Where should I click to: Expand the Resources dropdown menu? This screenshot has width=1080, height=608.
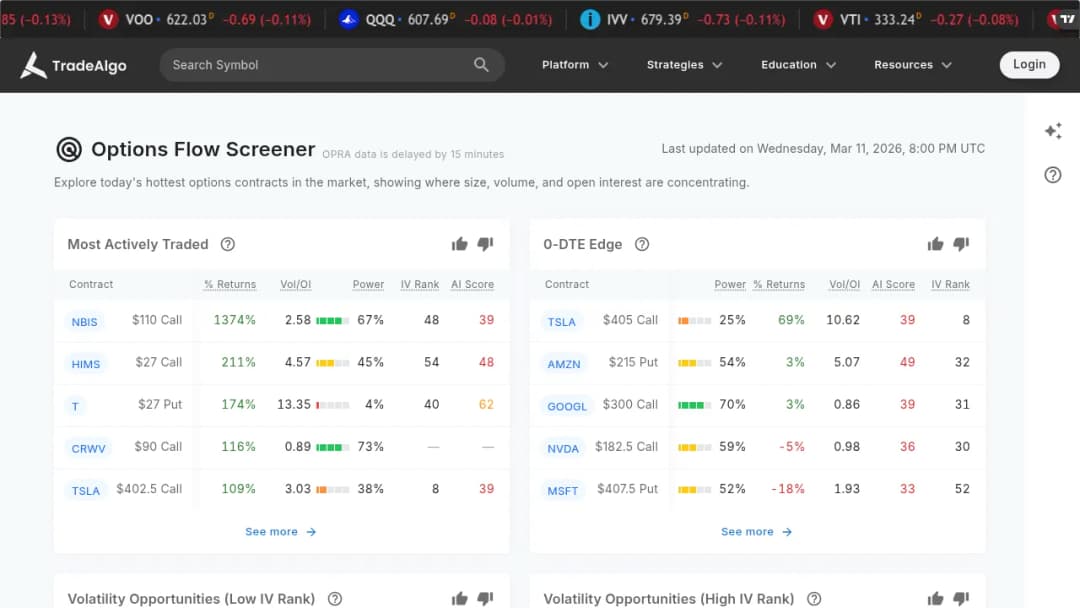[913, 65]
